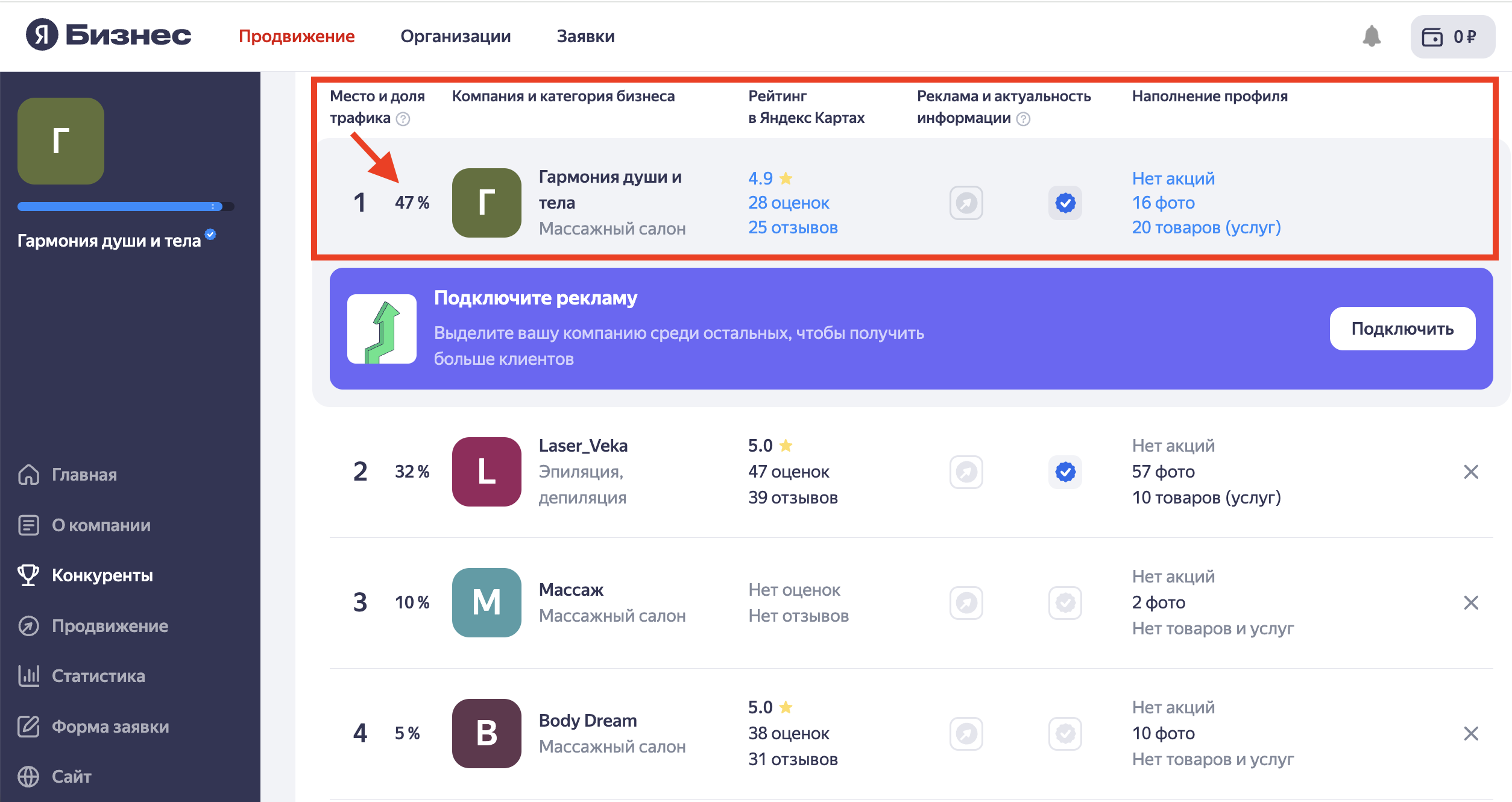Open the Заявки tab

coord(585,36)
